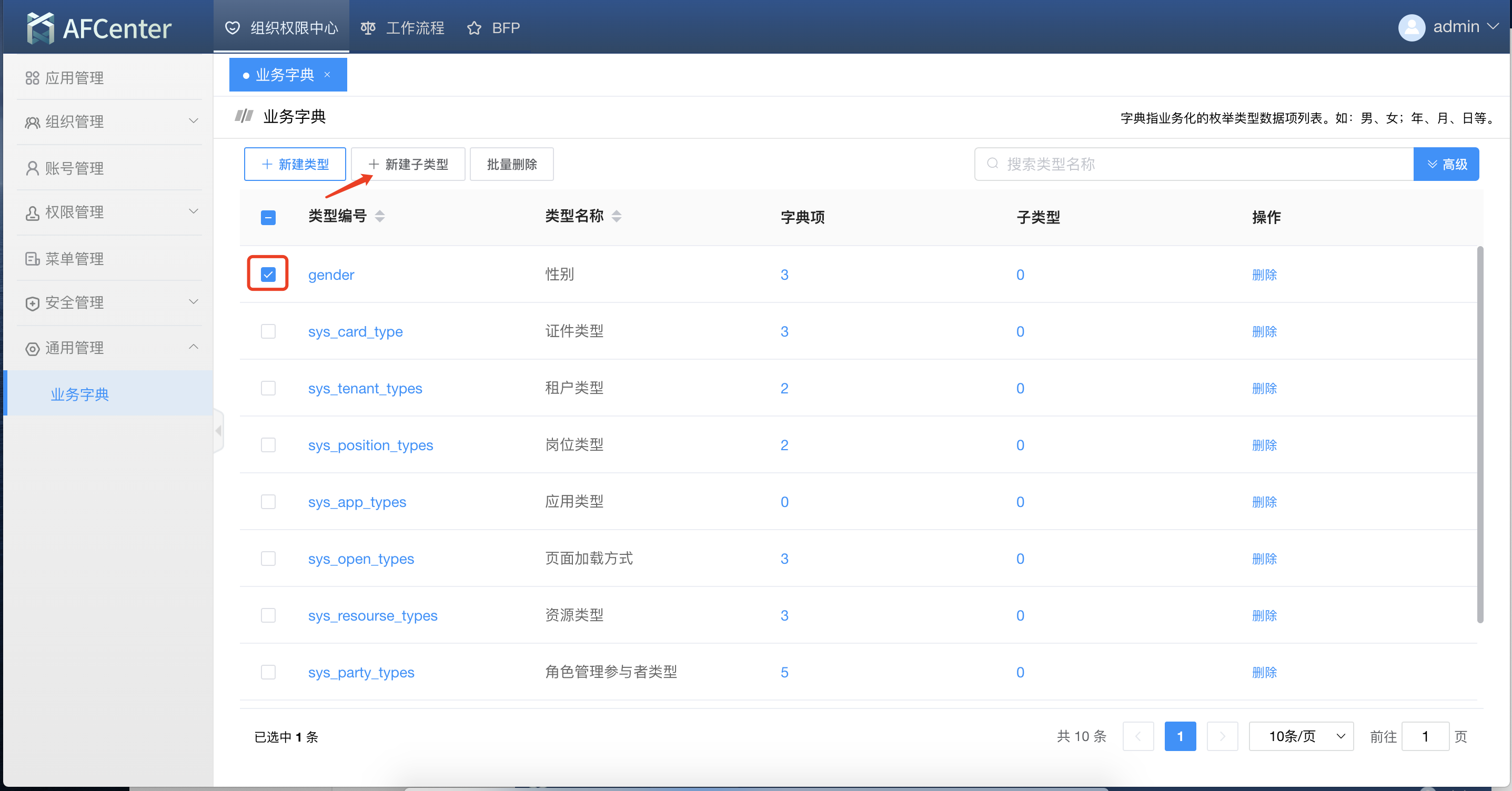Open the admin dropdown arrow
This screenshot has width=1512, height=791.
pos(1493,27)
